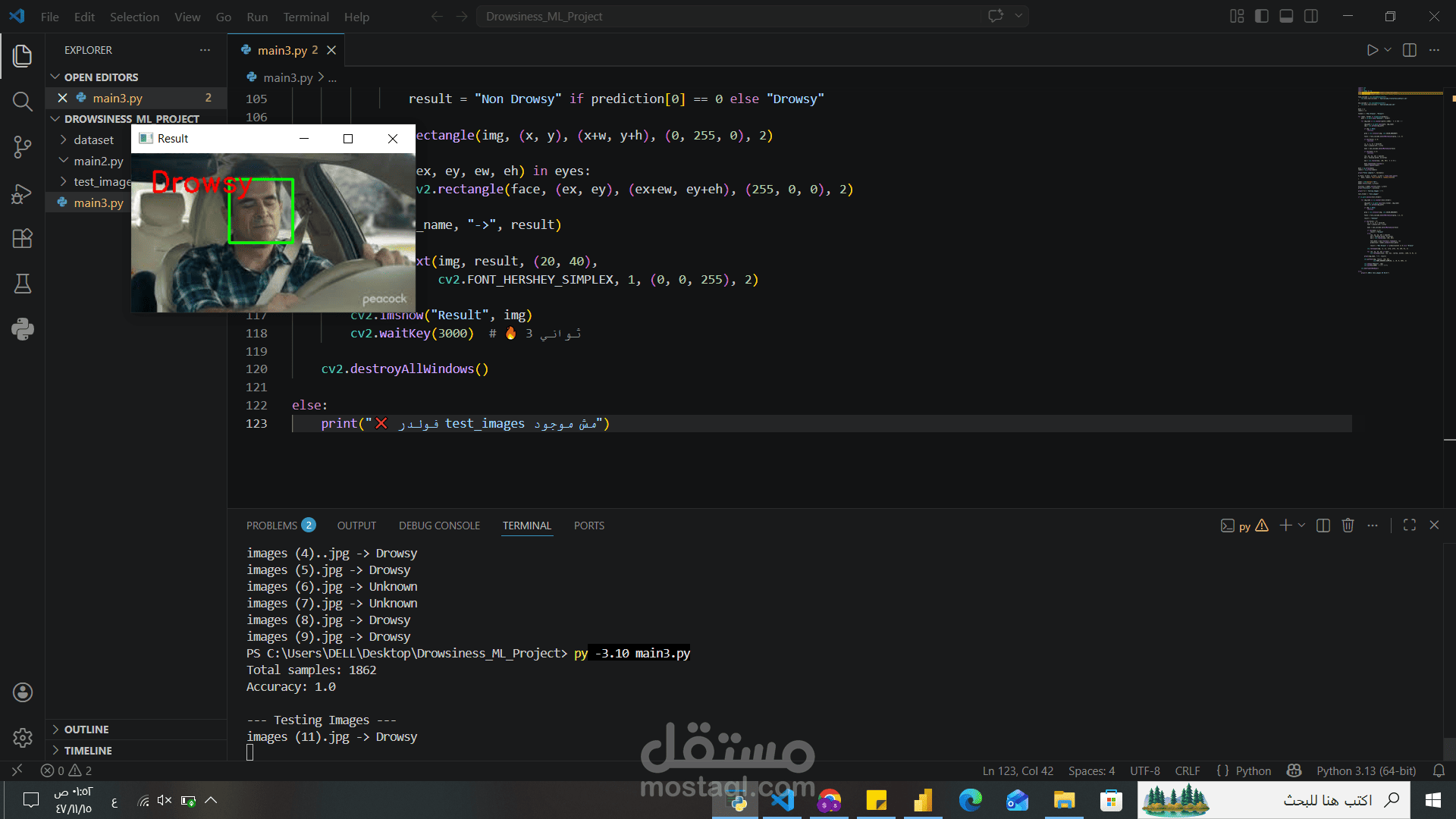Switch to the OUTPUT tab
Image resolution: width=1456 pixels, height=819 pixels.
pos(356,525)
